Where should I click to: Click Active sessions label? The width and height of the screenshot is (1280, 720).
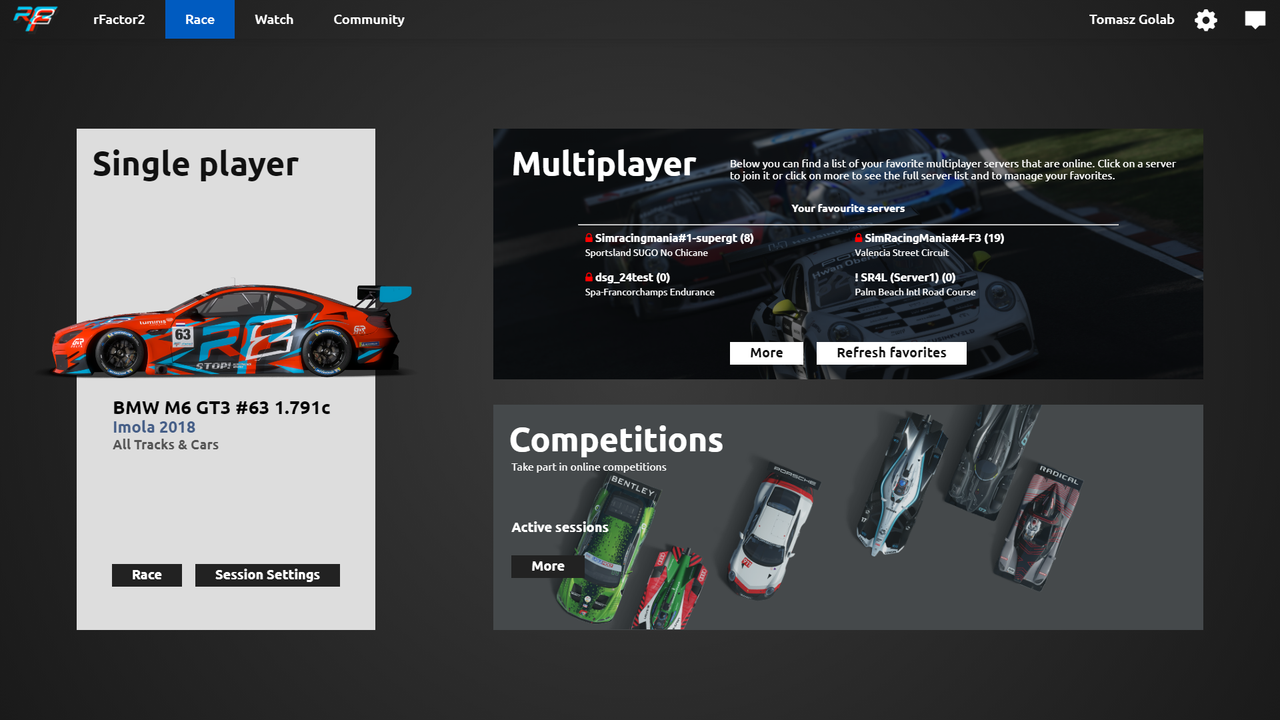[x=560, y=527]
